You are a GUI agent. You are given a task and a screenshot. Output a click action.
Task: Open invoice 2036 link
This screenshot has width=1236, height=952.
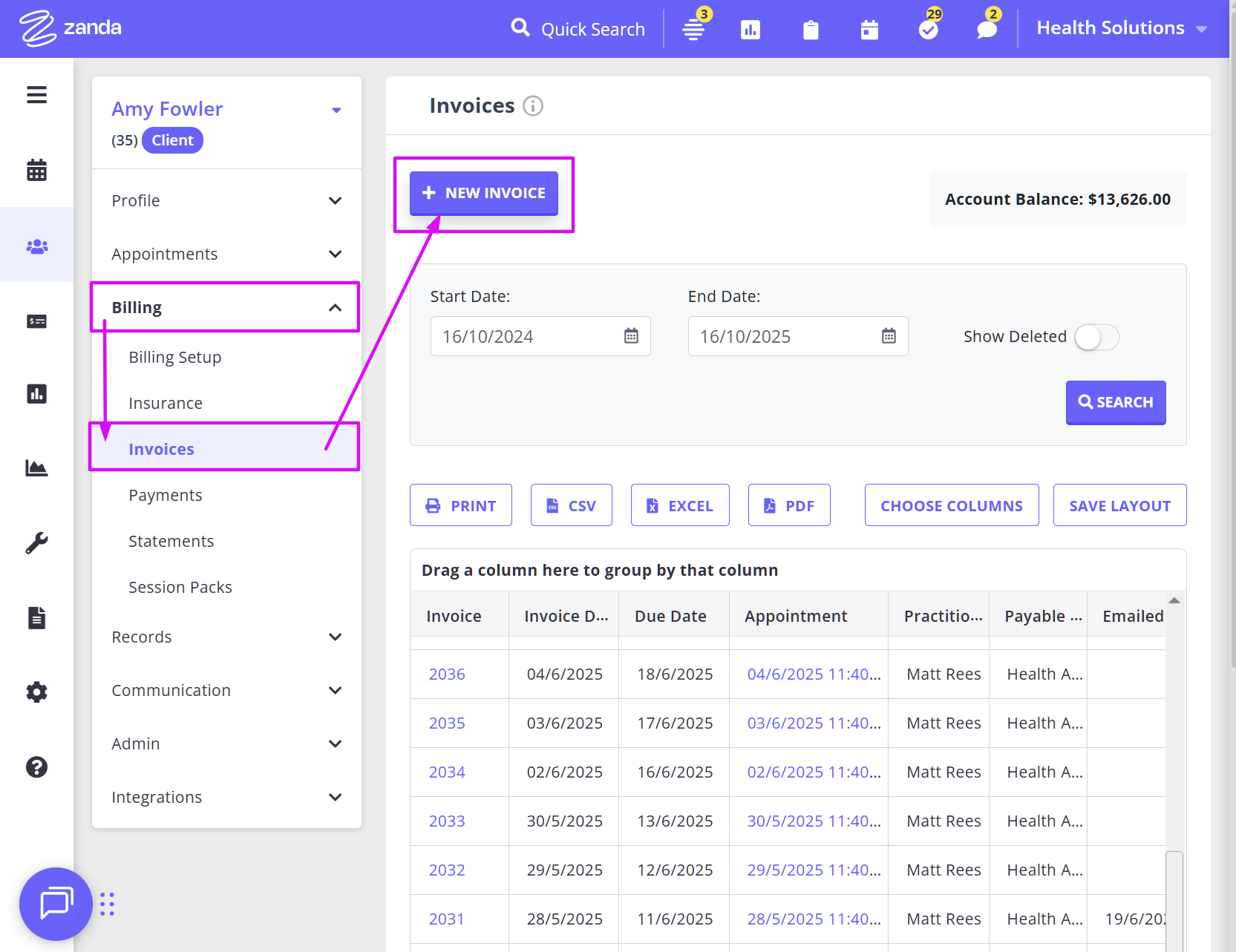[447, 674]
